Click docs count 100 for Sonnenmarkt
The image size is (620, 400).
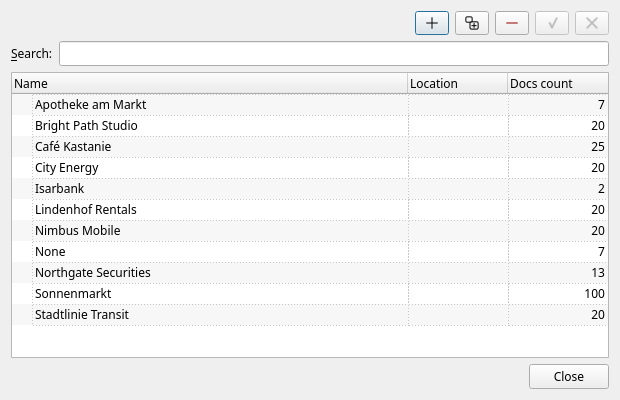tap(594, 293)
